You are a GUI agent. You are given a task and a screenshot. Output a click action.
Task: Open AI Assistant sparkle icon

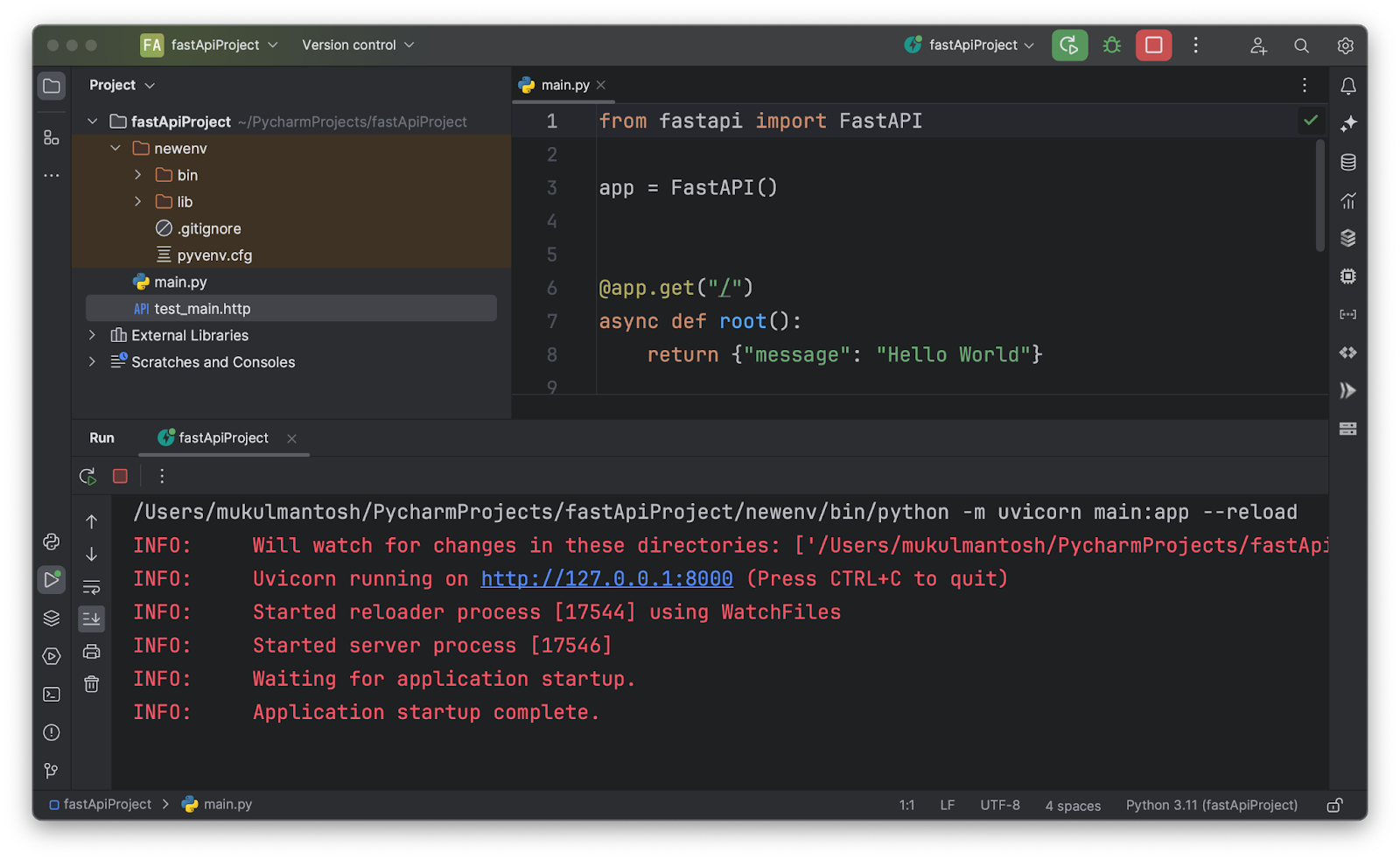point(1348,123)
